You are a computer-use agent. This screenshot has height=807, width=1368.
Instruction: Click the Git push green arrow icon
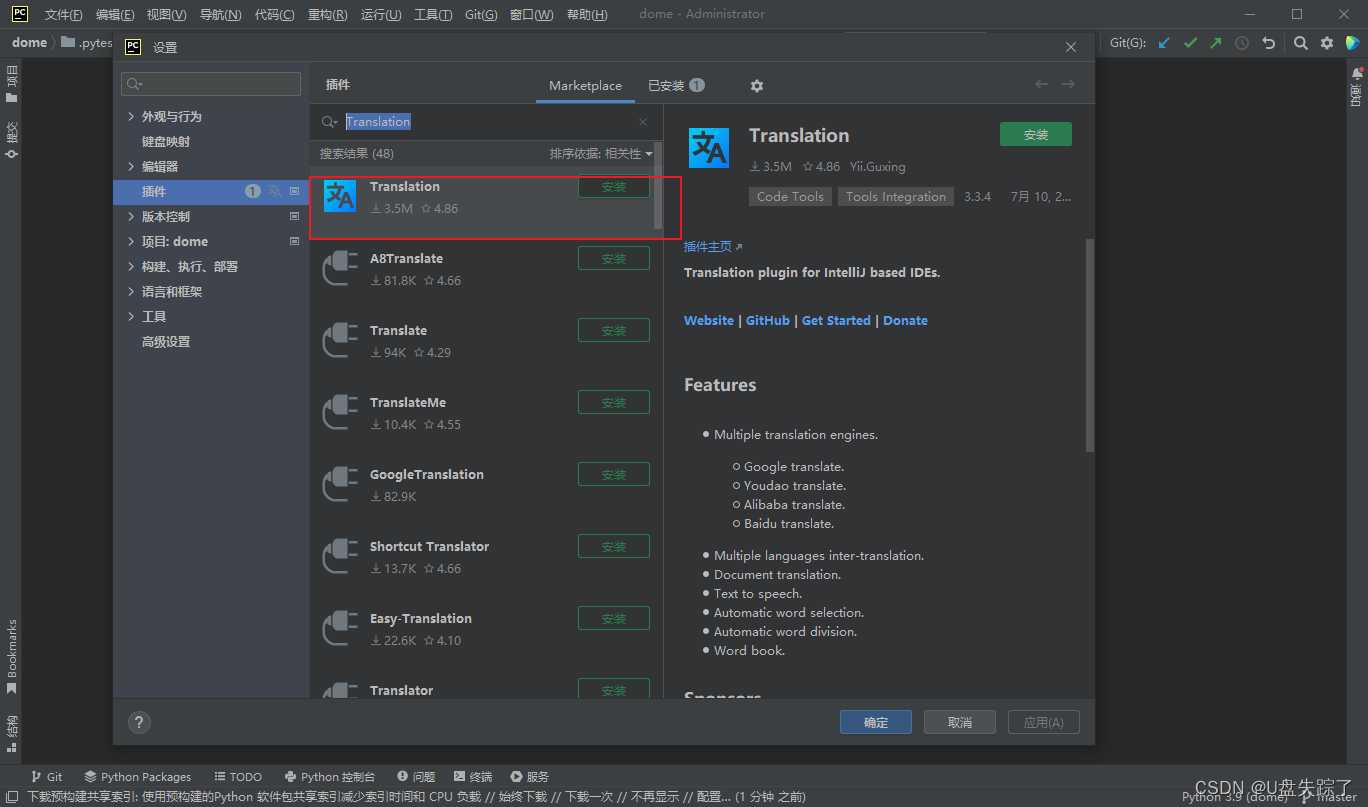pos(1215,43)
